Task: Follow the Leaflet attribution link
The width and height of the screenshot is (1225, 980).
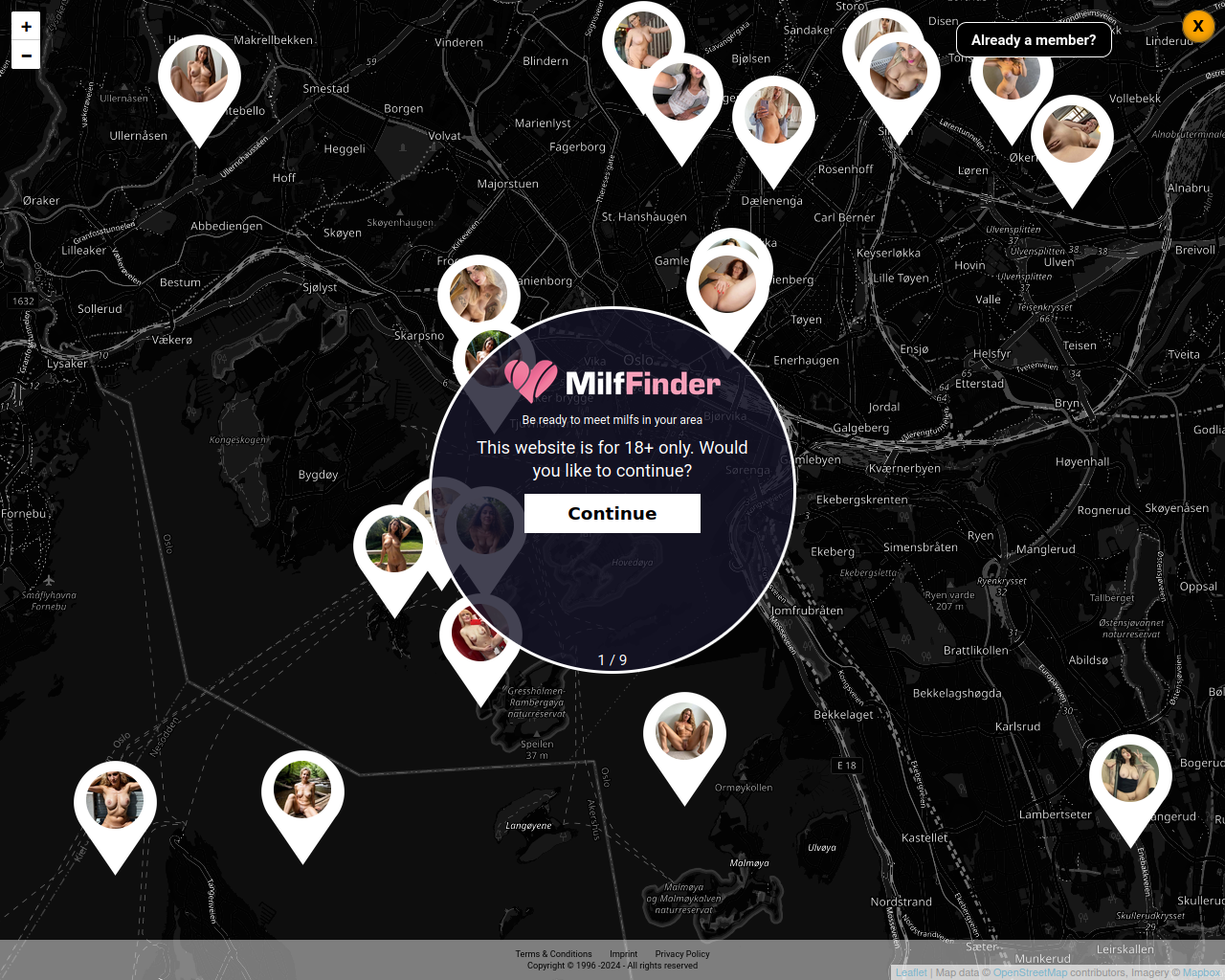Action: tap(911, 972)
